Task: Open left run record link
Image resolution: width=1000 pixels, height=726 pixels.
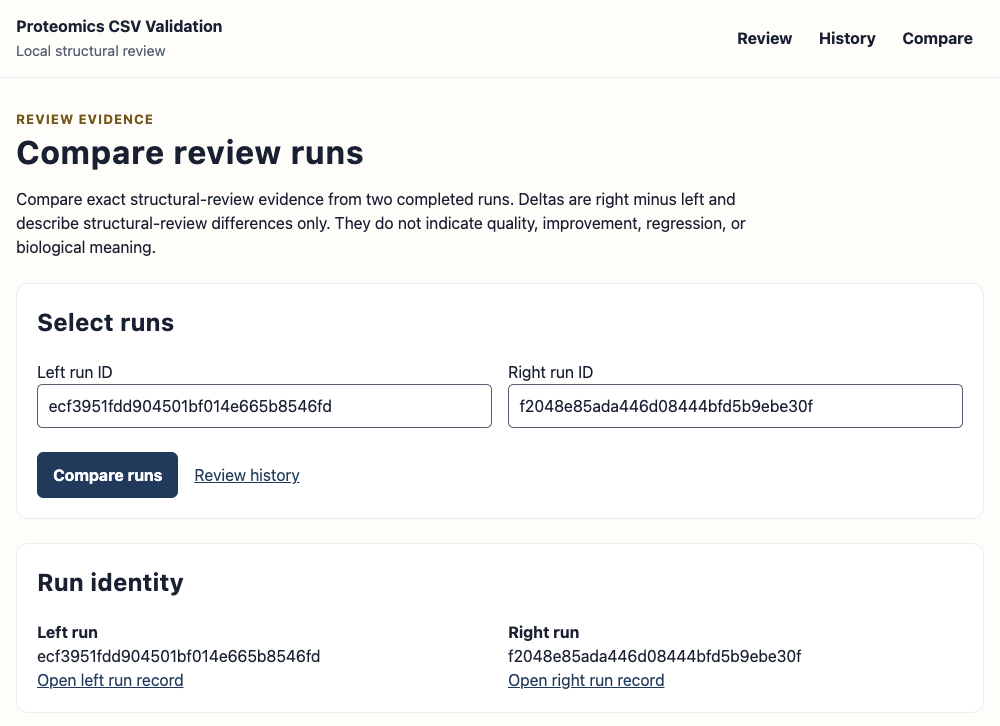Action: click(110, 680)
